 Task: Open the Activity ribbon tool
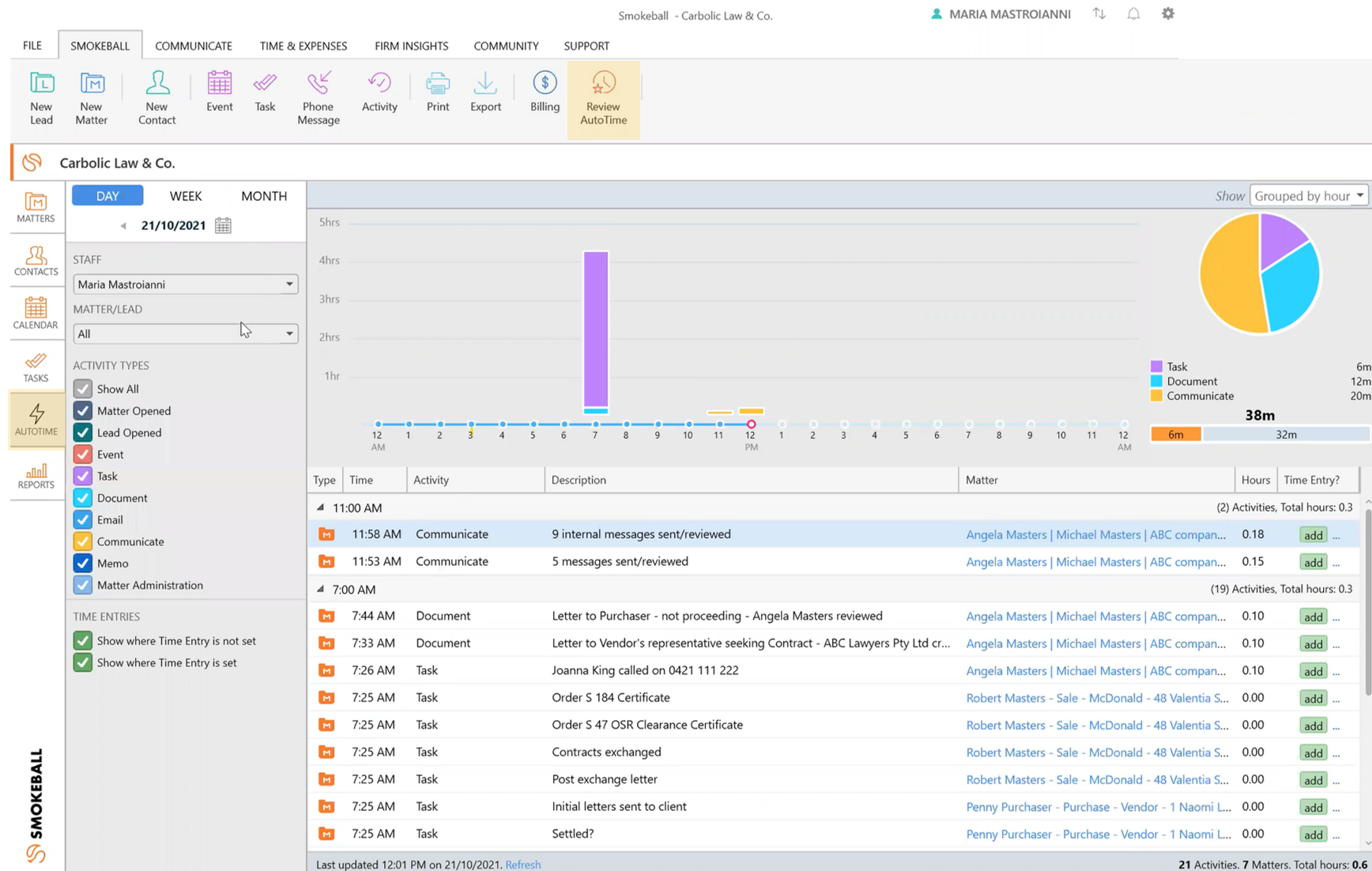click(x=379, y=92)
